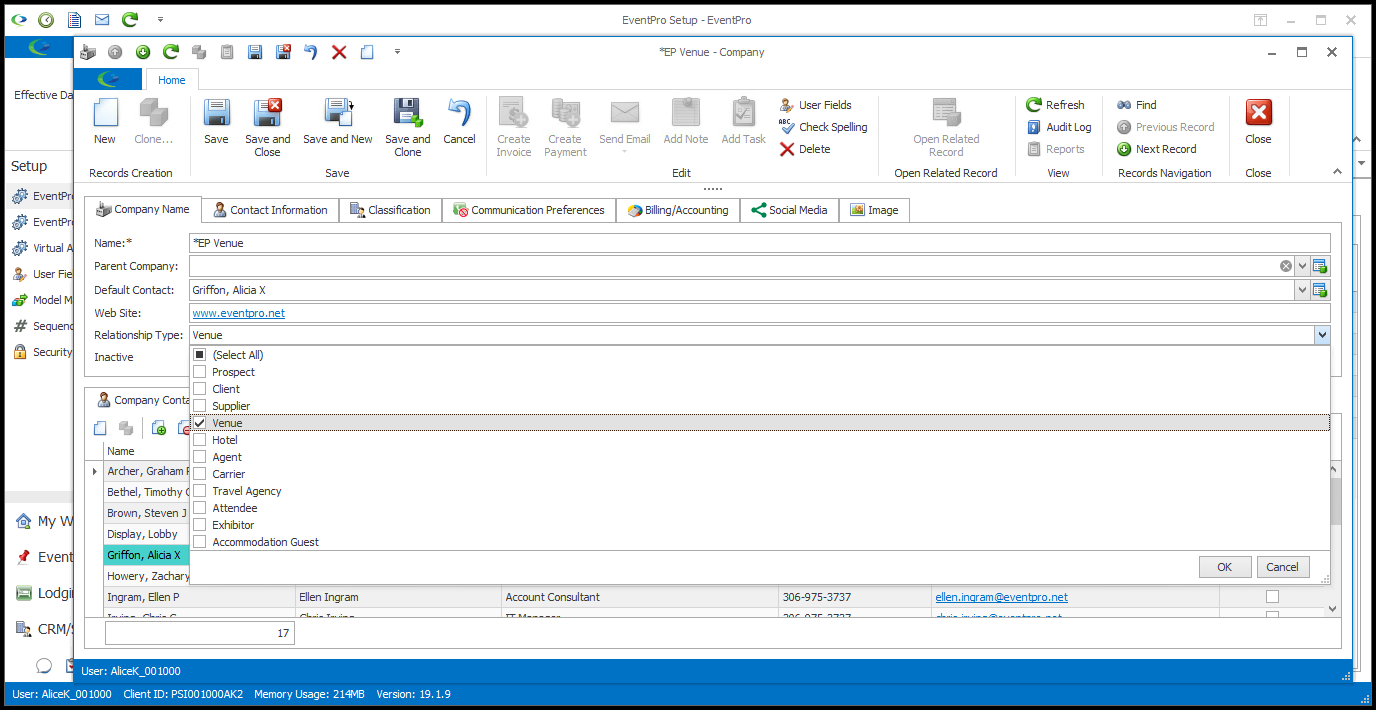Expand the Archer, Graham row indicator
Screen dimensions: 1376x710
coord(95,471)
